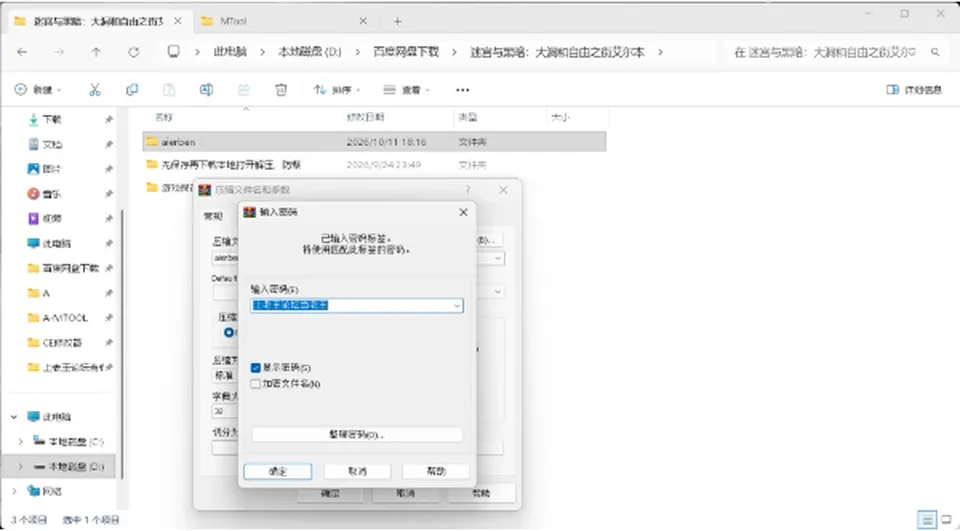Click 百度网盘下载 breadcrumb in address bar
The width and height of the screenshot is (960, 531).
tap(406, 52)
